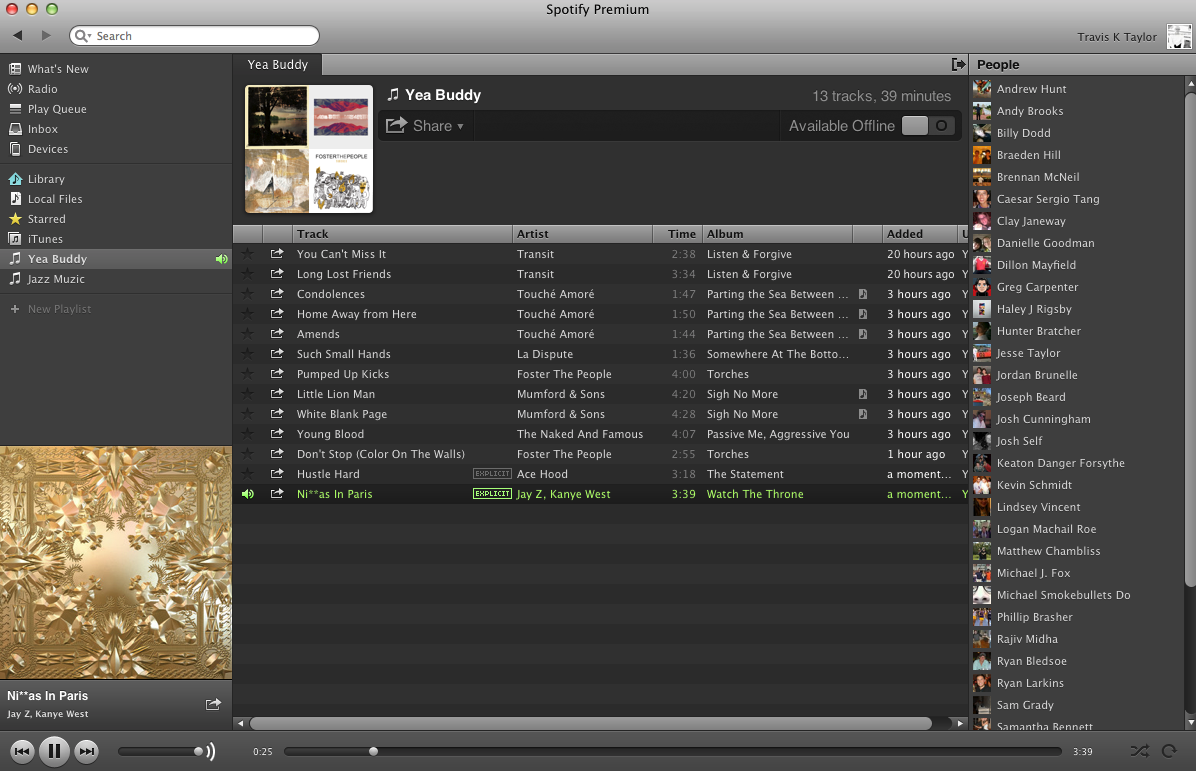Open artist Touché Amoré on Amends row
1196x771 pixels.
point(555,334)
